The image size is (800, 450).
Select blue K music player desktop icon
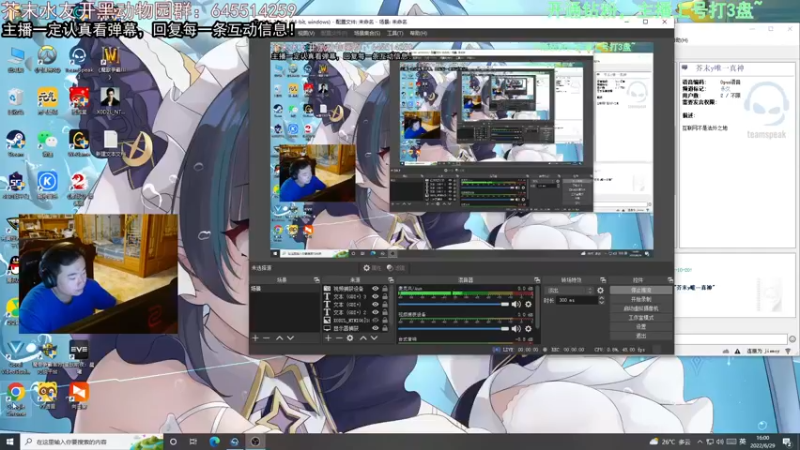[47, 185]
